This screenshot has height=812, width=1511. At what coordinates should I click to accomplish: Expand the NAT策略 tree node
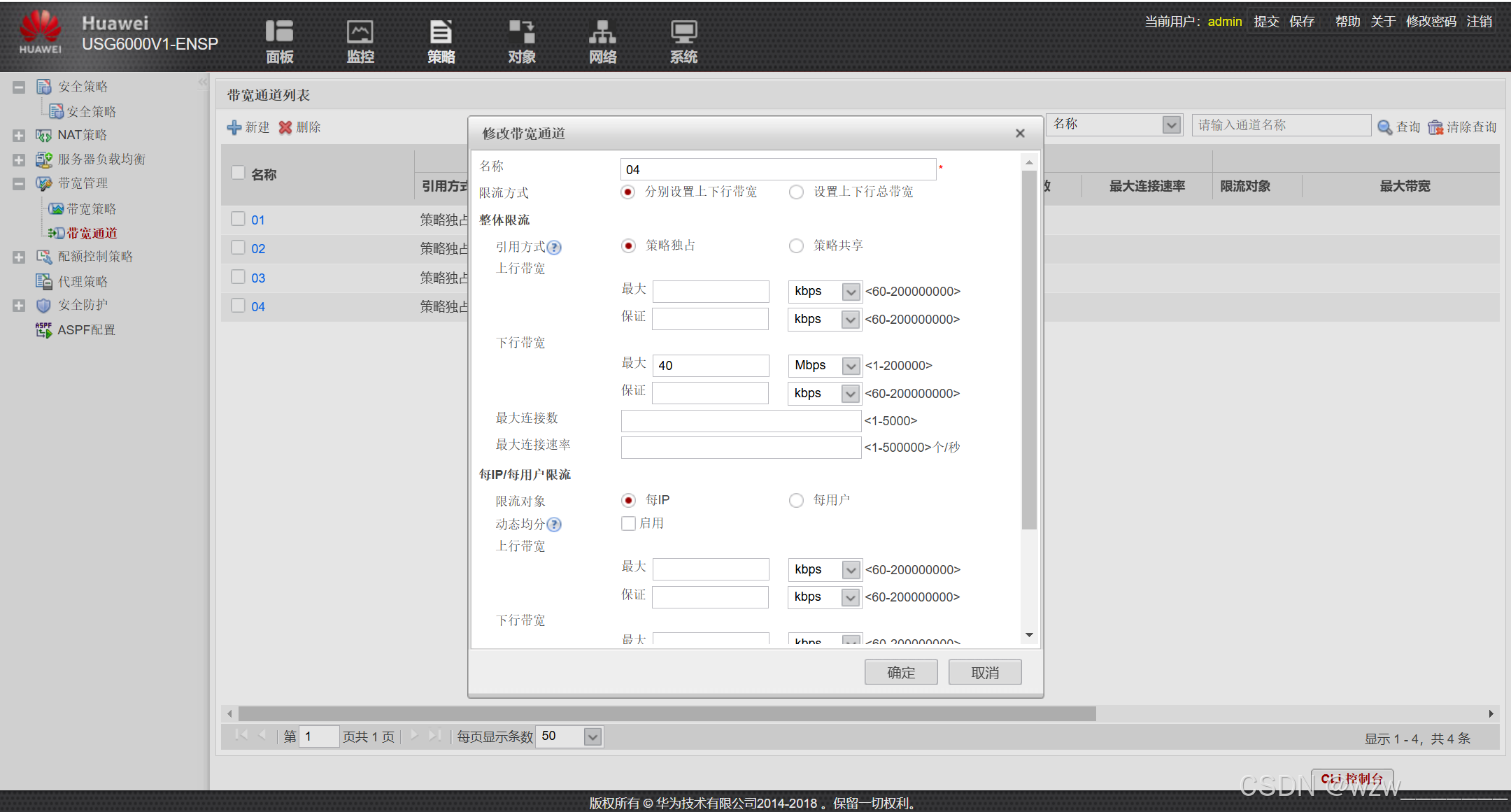19,136
